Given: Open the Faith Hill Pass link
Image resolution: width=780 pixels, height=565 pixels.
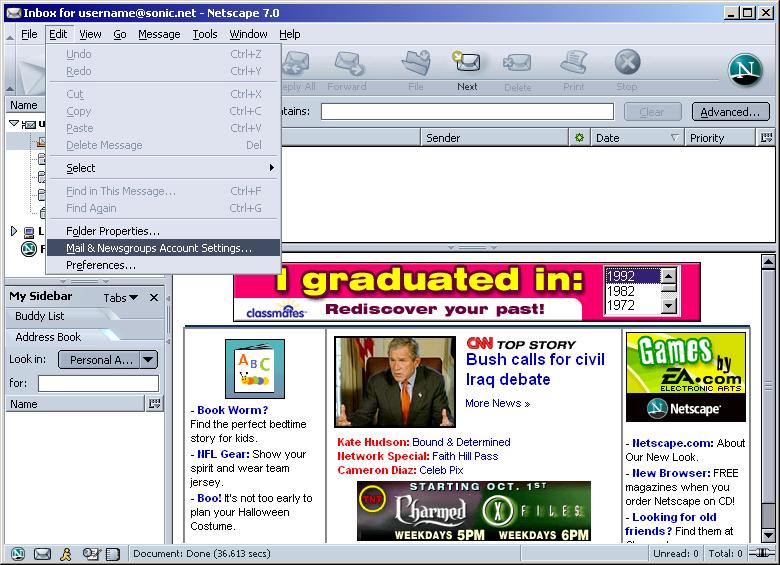Looking at the screenshot, I should [x=465, y=456].
